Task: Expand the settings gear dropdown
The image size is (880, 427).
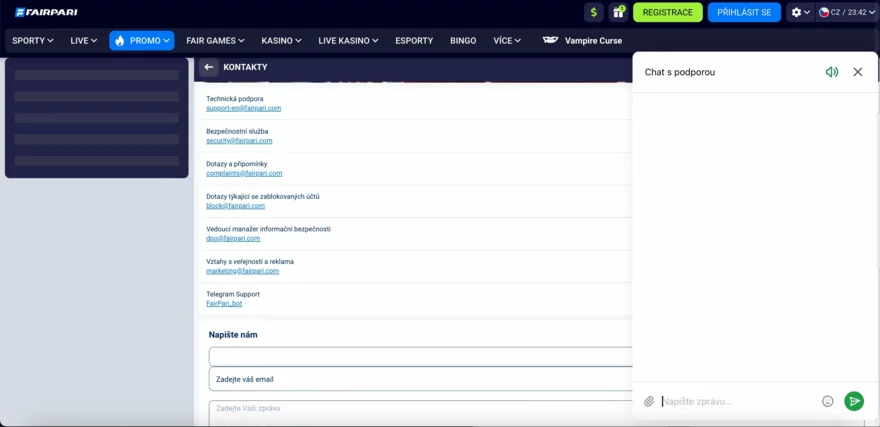Action: 800,12
